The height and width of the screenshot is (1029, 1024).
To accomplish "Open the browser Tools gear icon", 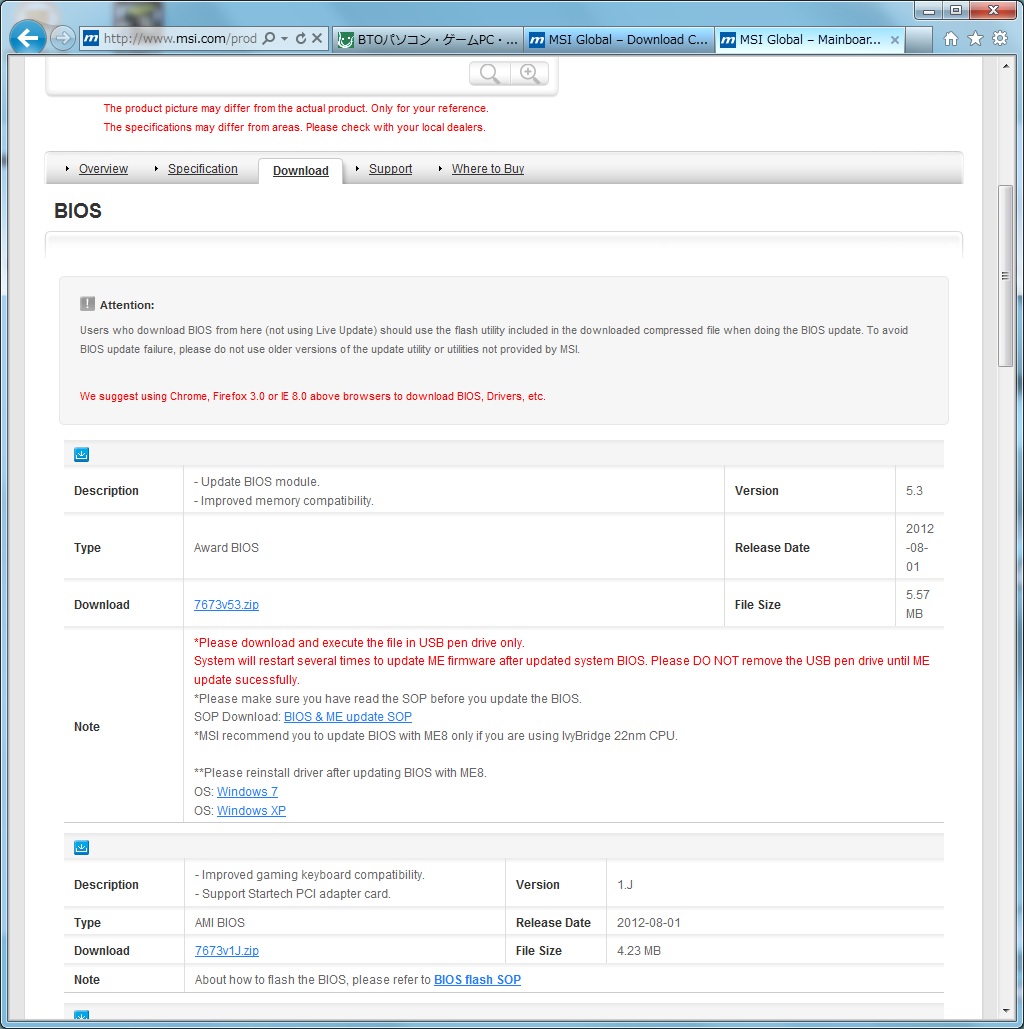I will 1000,39.
